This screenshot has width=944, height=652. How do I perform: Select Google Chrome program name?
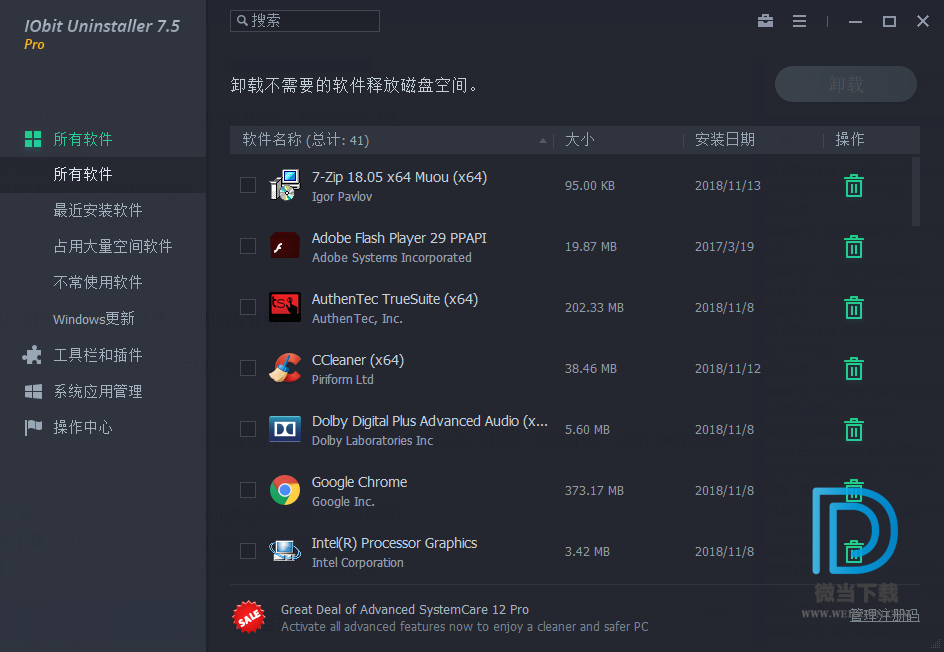(x=359, y=482)
